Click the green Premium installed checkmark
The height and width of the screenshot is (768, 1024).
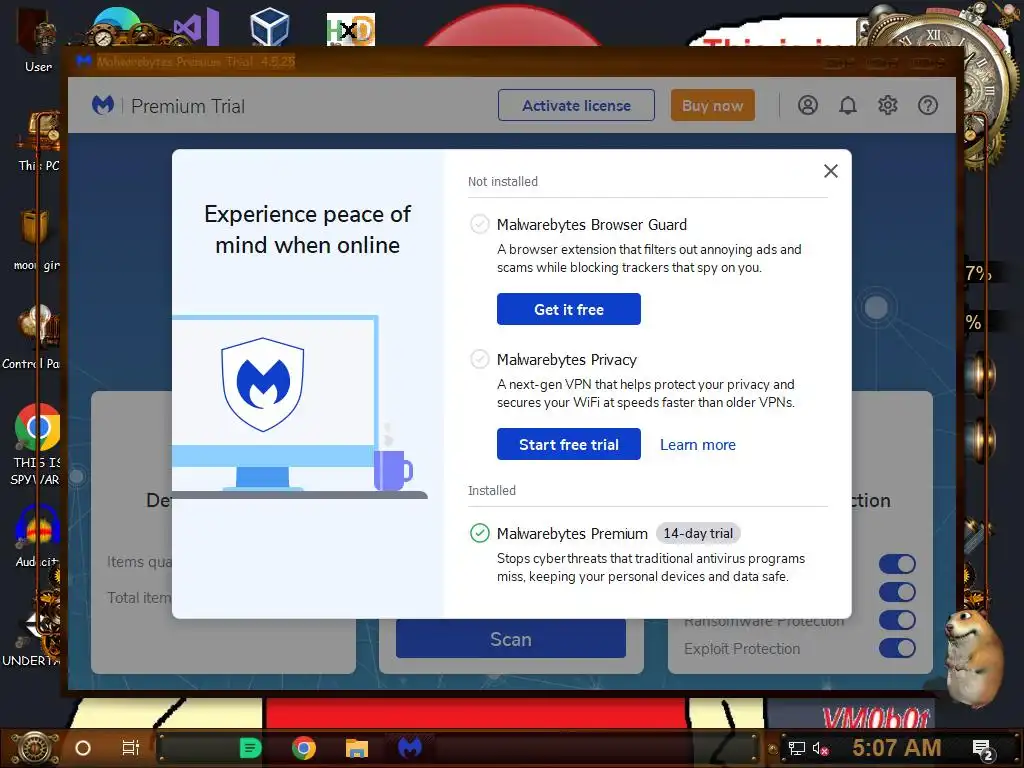[x=479, y=533]
